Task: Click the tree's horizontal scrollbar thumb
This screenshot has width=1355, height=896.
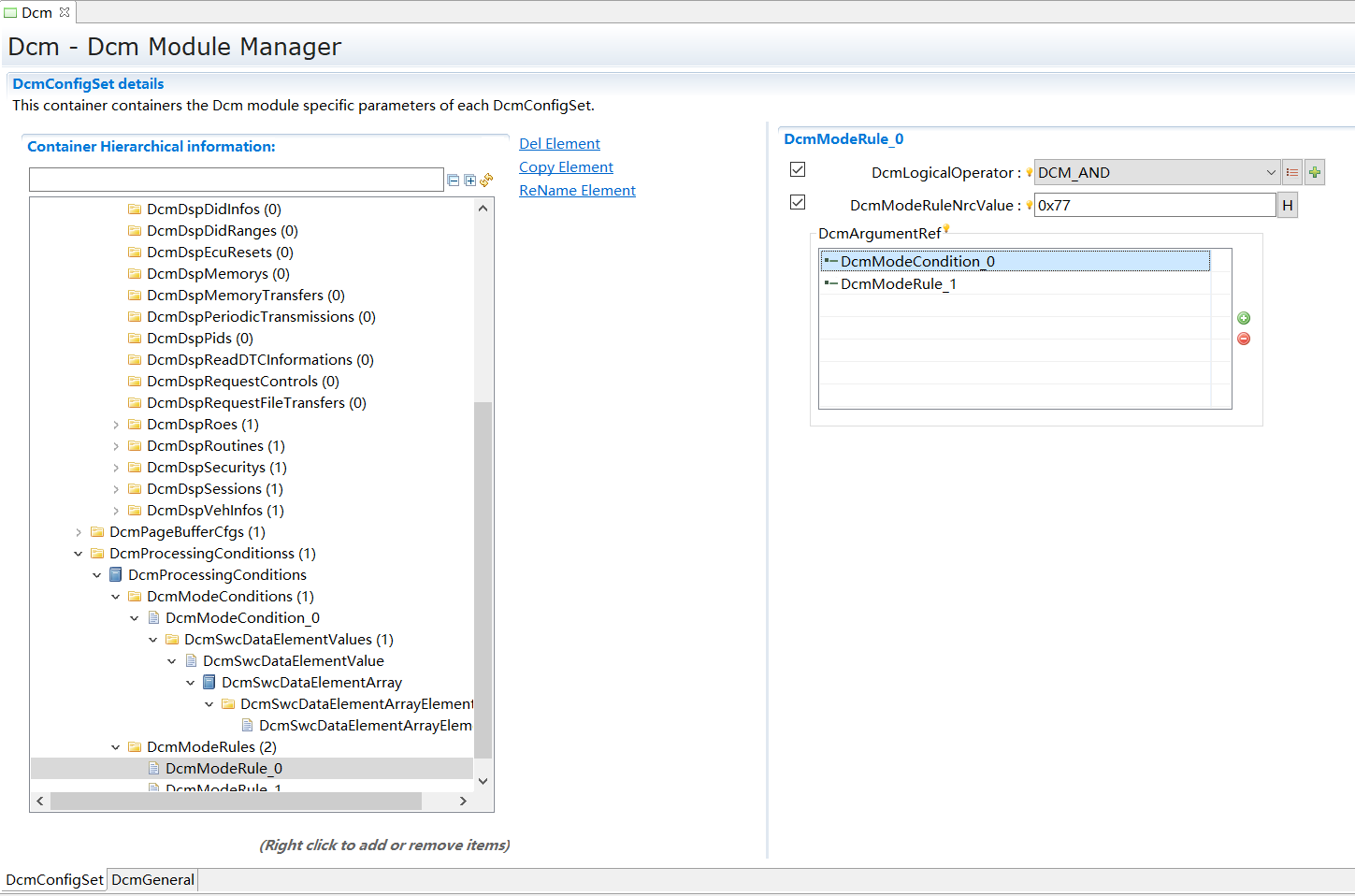Action: pos(236,802)
